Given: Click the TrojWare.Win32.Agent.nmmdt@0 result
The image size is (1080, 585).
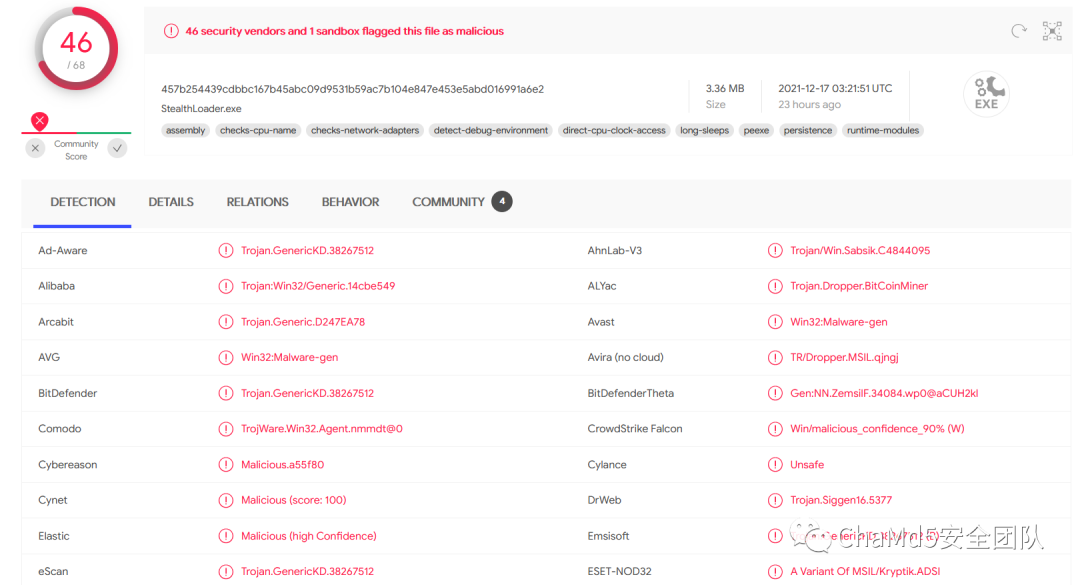Looking at the screenshot, I should 322,429.
